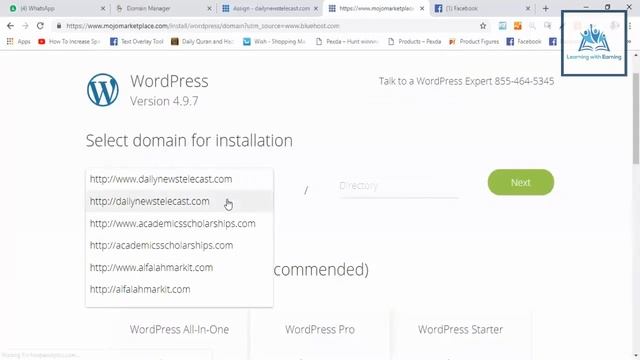The image size is (640, 360).
Task: Open the Wish - Shopping bookmark
Action: (x=274, y=41)
